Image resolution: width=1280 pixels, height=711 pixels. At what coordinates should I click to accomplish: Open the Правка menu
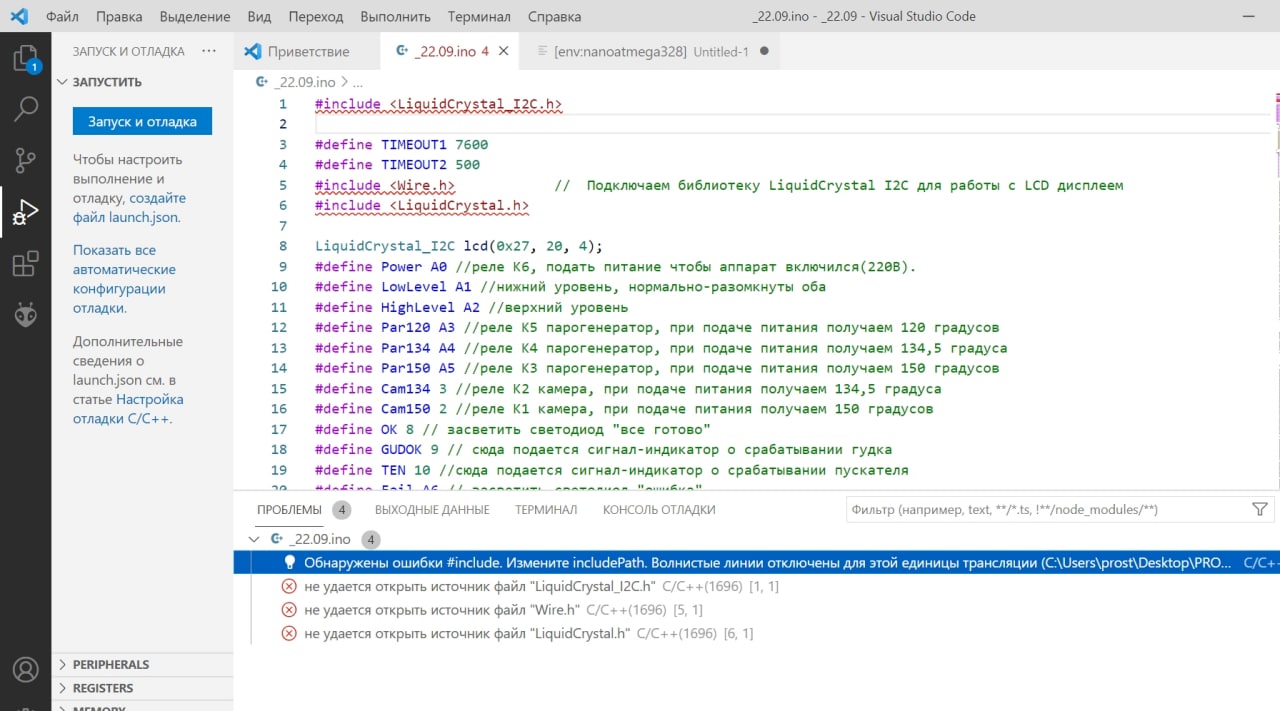pyautogui.click(x=120, y=16)
